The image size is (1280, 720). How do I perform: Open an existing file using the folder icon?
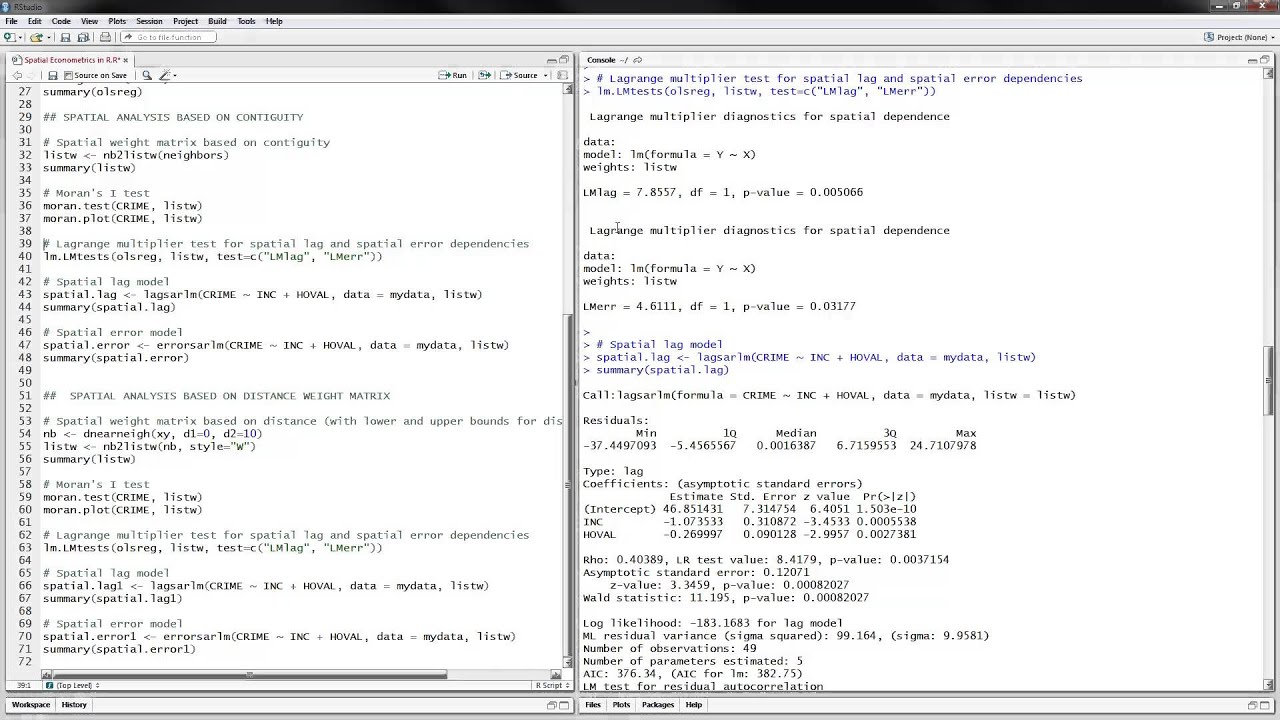click(x=36, y=37)
